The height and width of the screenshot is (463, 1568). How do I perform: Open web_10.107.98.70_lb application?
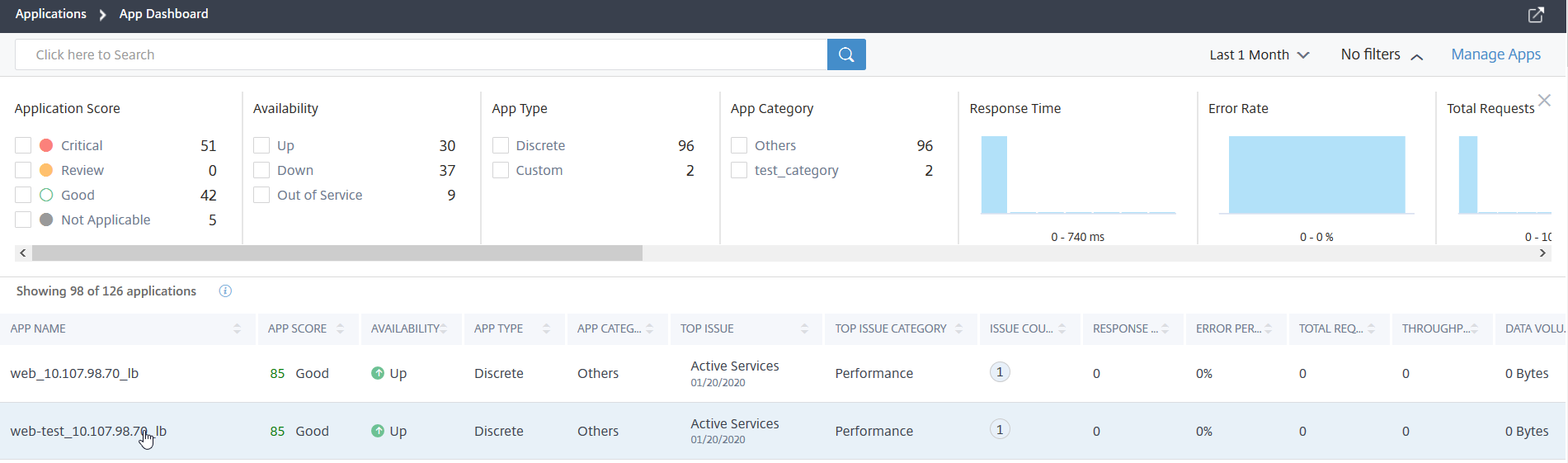pos(74,373)
